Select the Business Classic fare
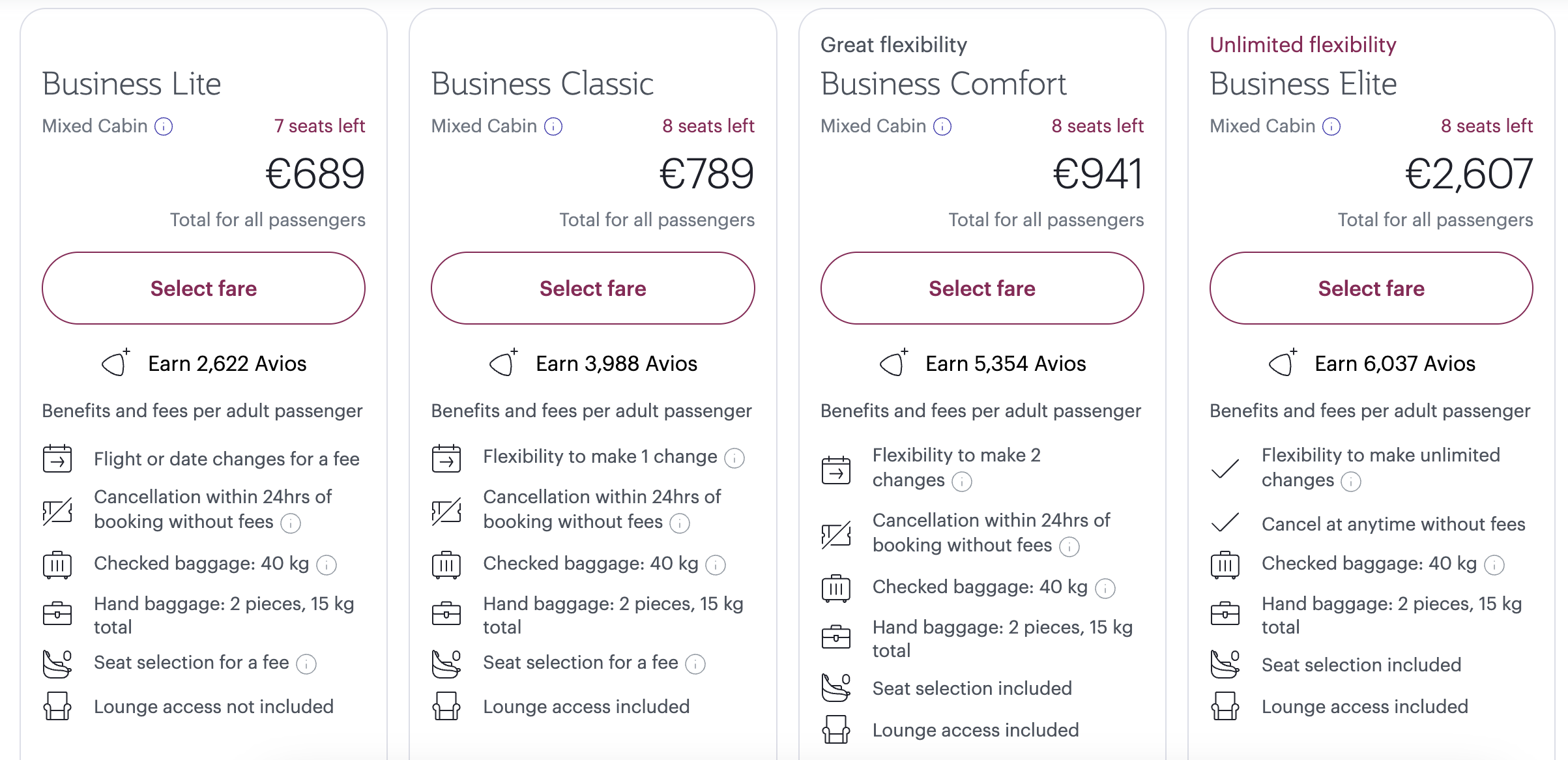 pos(592,288)
